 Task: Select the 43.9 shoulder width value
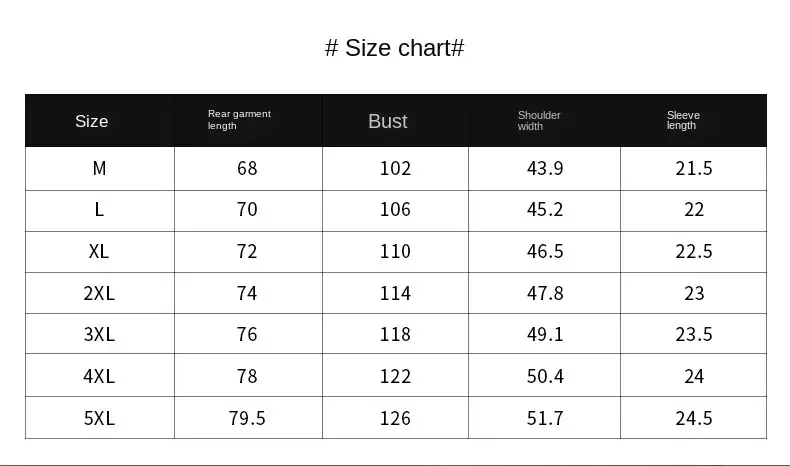point(545,168)
